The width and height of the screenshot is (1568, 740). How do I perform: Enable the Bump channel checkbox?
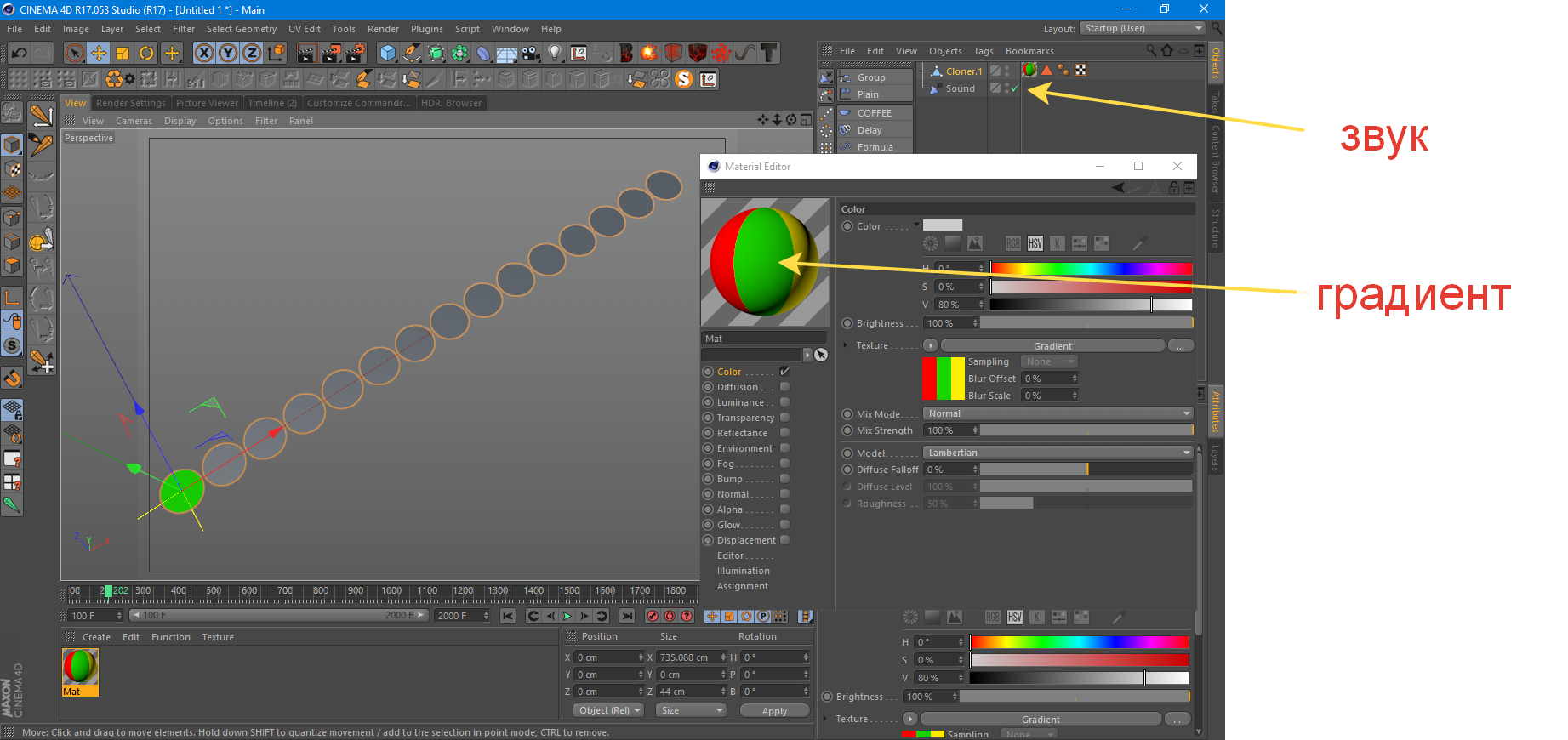pos(784,479)
